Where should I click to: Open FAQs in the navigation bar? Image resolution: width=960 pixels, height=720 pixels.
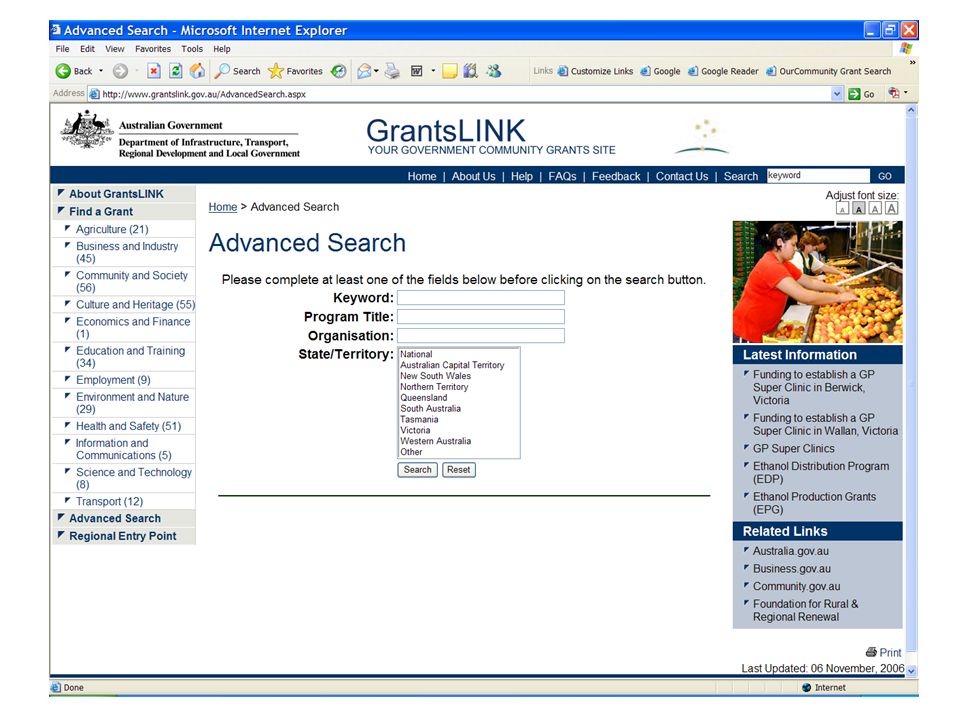[x=562, y=176]
